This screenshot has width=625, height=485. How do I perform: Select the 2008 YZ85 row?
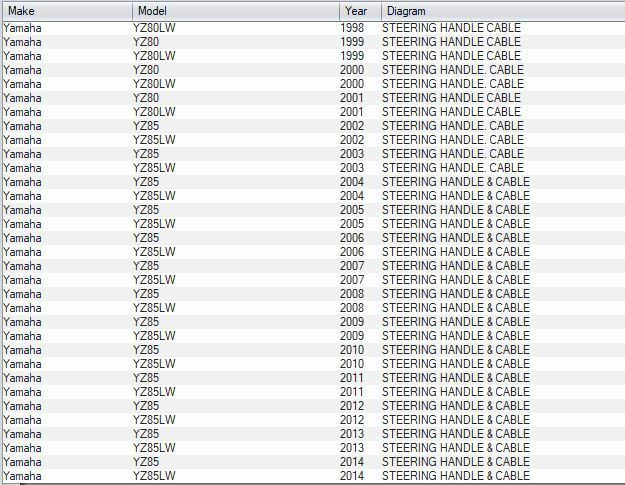pos(314,294)
